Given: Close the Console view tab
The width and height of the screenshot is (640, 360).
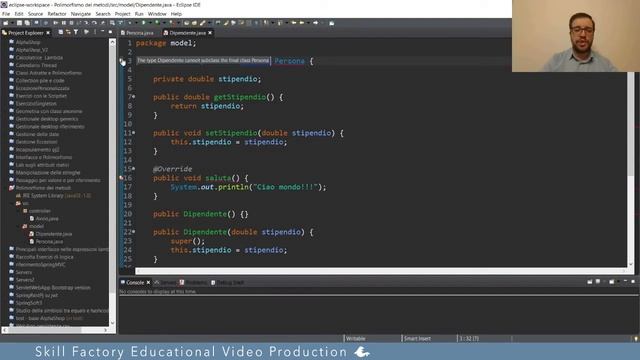Looking at the screenshot, I should point(148,282).
